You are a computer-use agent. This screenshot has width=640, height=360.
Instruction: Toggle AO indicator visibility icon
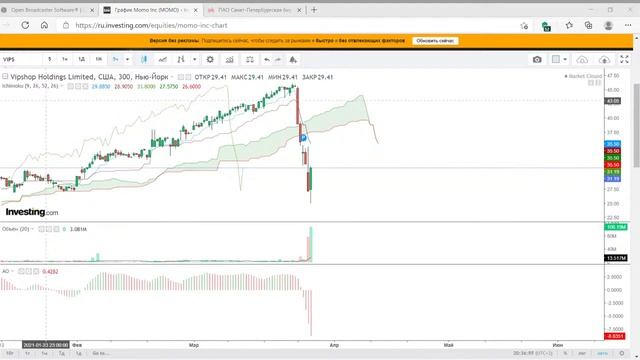(21, 271)
